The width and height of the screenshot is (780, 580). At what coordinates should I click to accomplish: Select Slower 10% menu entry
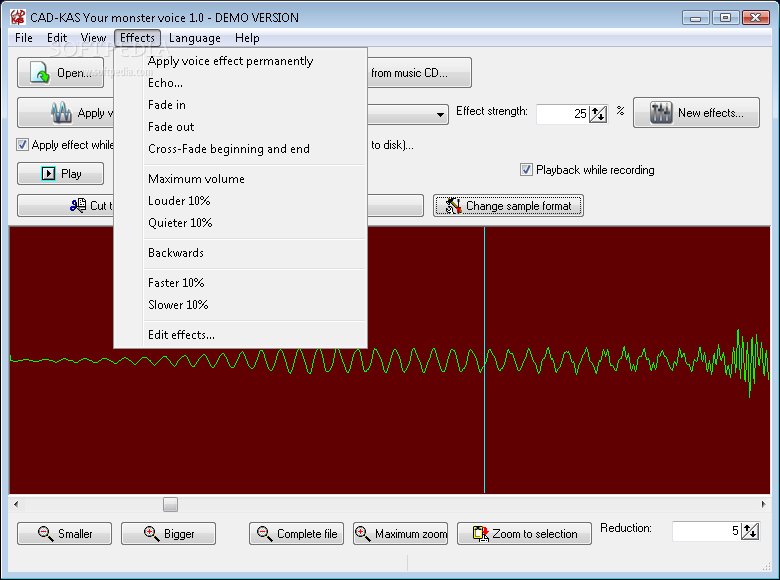[241, 304]
